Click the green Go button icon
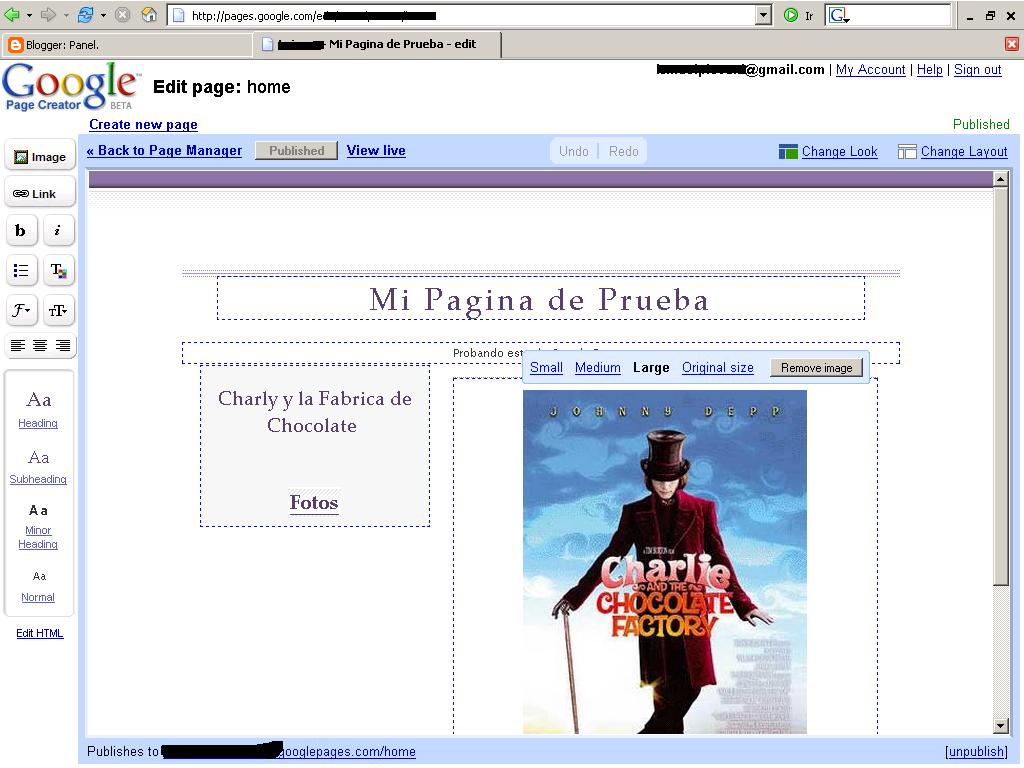The image size is (1024, 768). (x=791, y=15)
